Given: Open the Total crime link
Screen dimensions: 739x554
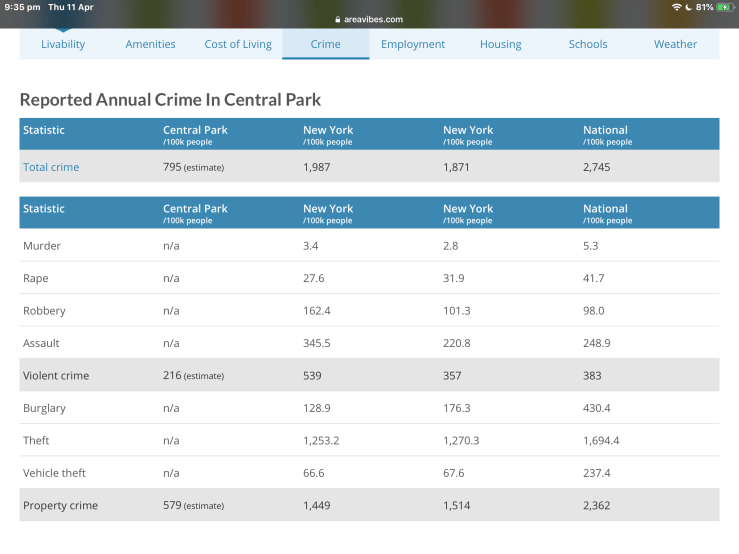Looking at the screenshot, I should click(51, 167).
